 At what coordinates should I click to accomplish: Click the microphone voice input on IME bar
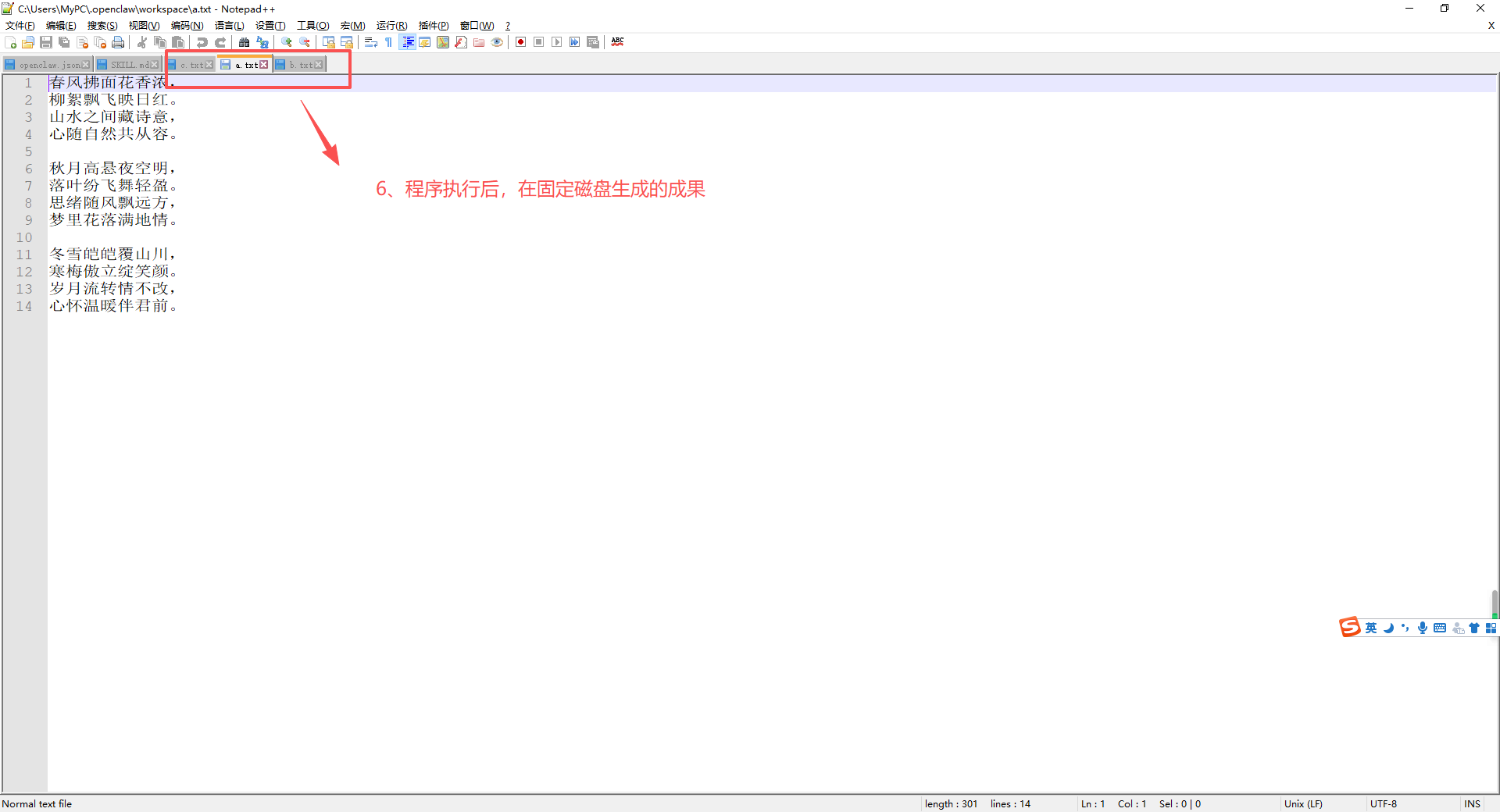click(1423, 628)
